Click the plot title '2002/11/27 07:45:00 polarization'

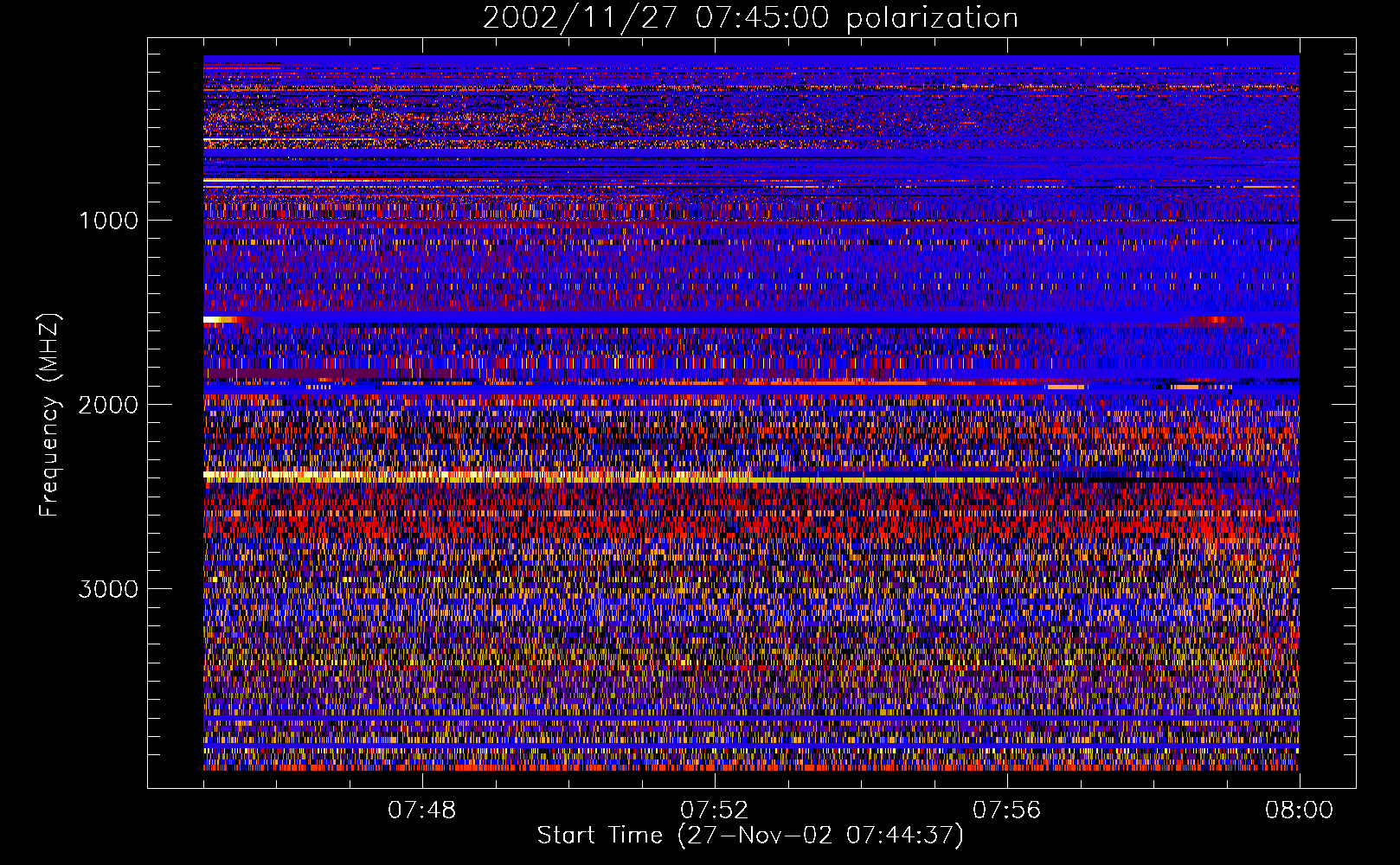coord(750,18)
